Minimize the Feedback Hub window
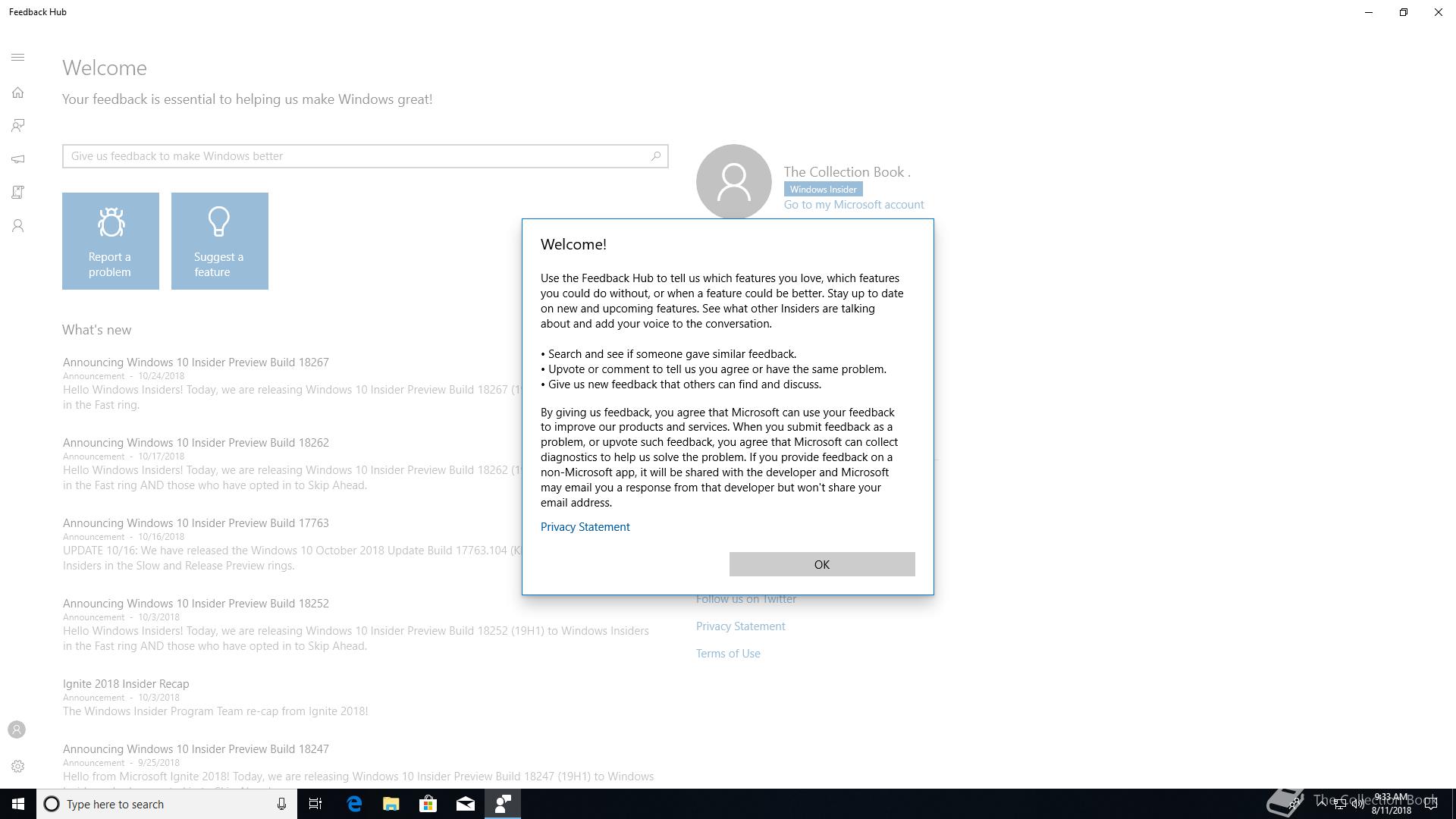This screenshot has width=1456, height=819. pos(1369,12)
